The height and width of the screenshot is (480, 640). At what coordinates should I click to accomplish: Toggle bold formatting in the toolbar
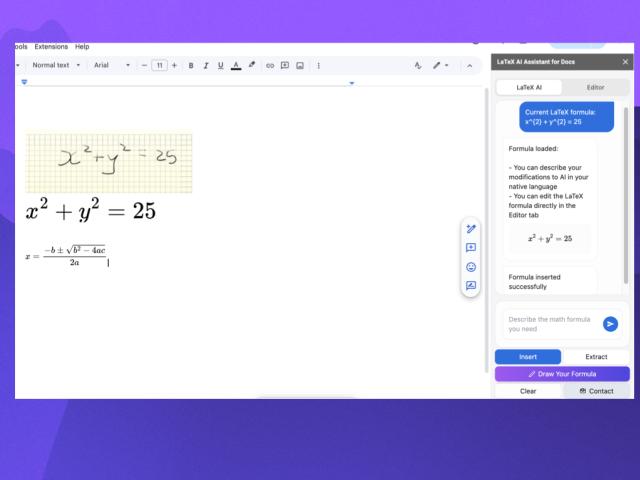coord(191,65)
